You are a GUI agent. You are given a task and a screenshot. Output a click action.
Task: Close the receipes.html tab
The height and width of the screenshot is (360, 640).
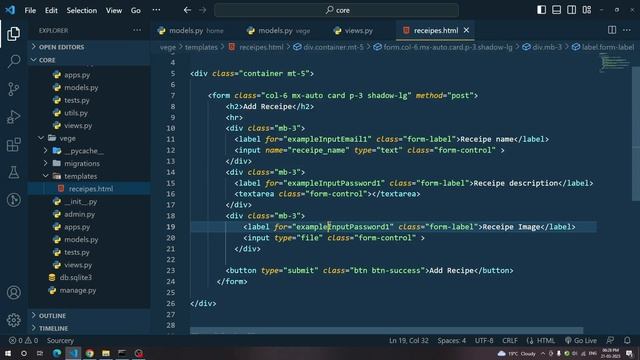click(467, 30)
